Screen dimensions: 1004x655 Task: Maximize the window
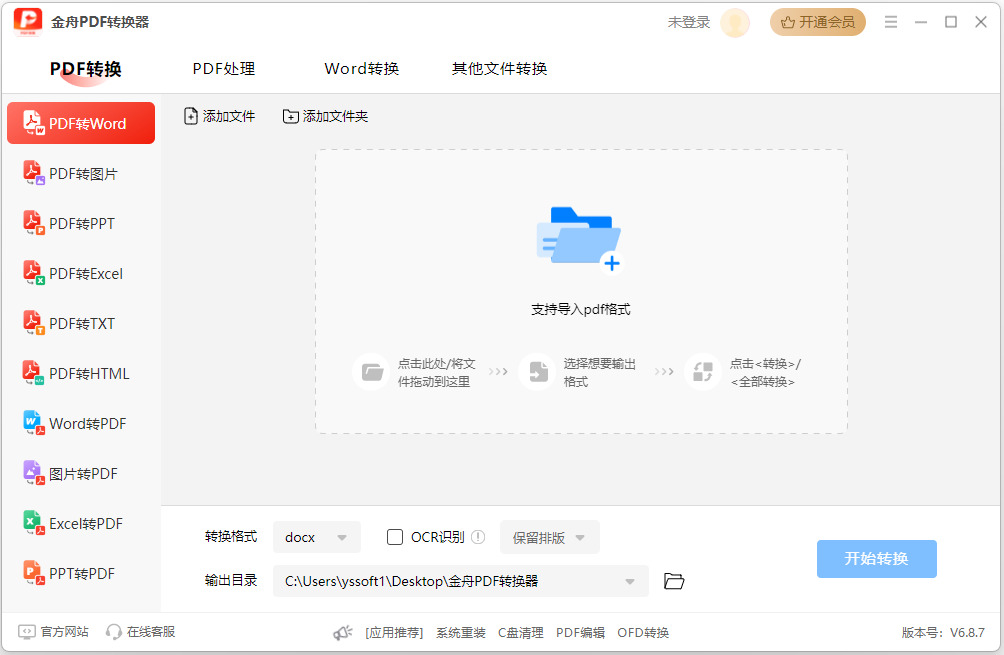[x=951, y=22]
